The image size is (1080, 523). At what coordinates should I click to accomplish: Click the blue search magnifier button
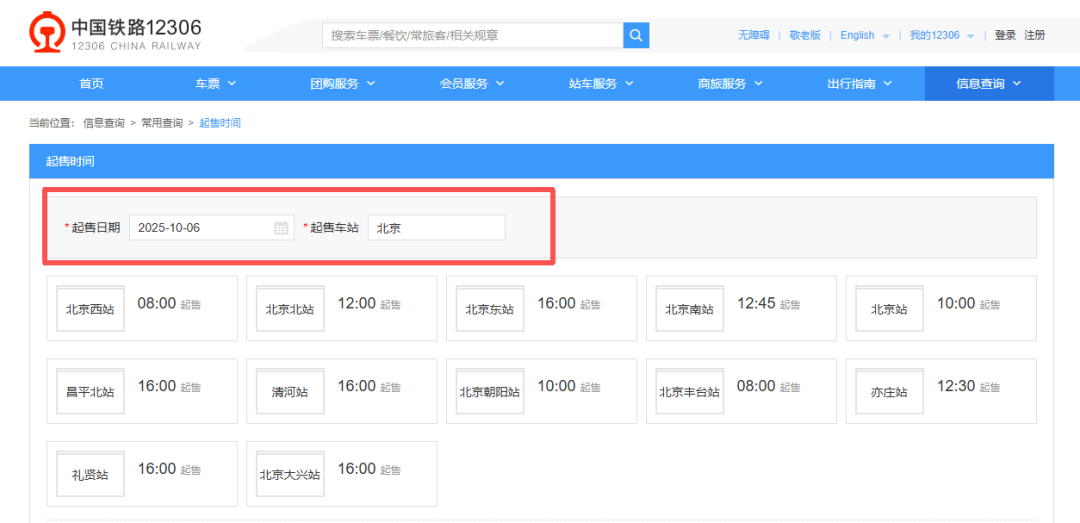[636, 35]
